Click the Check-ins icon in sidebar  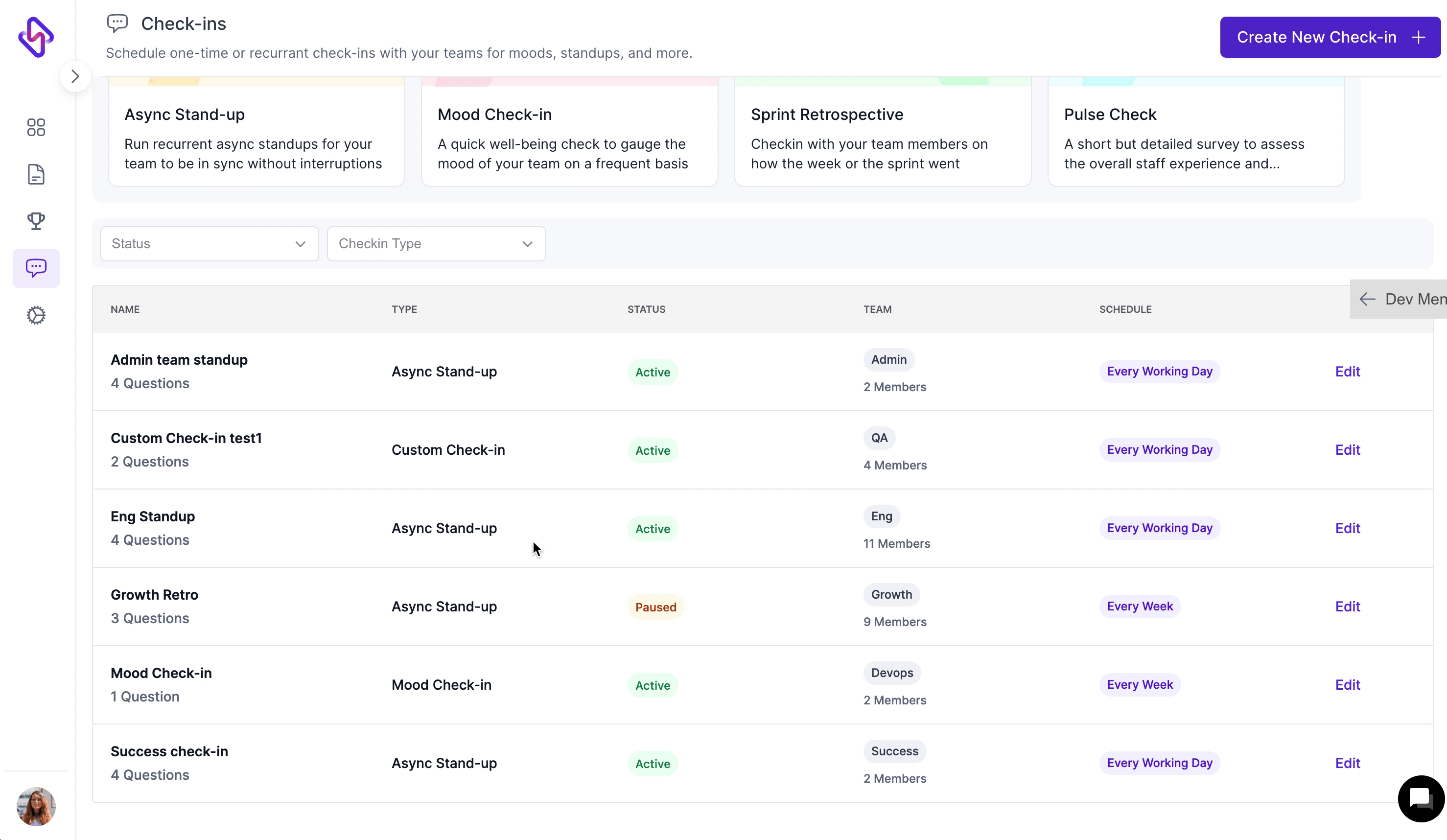36,267
